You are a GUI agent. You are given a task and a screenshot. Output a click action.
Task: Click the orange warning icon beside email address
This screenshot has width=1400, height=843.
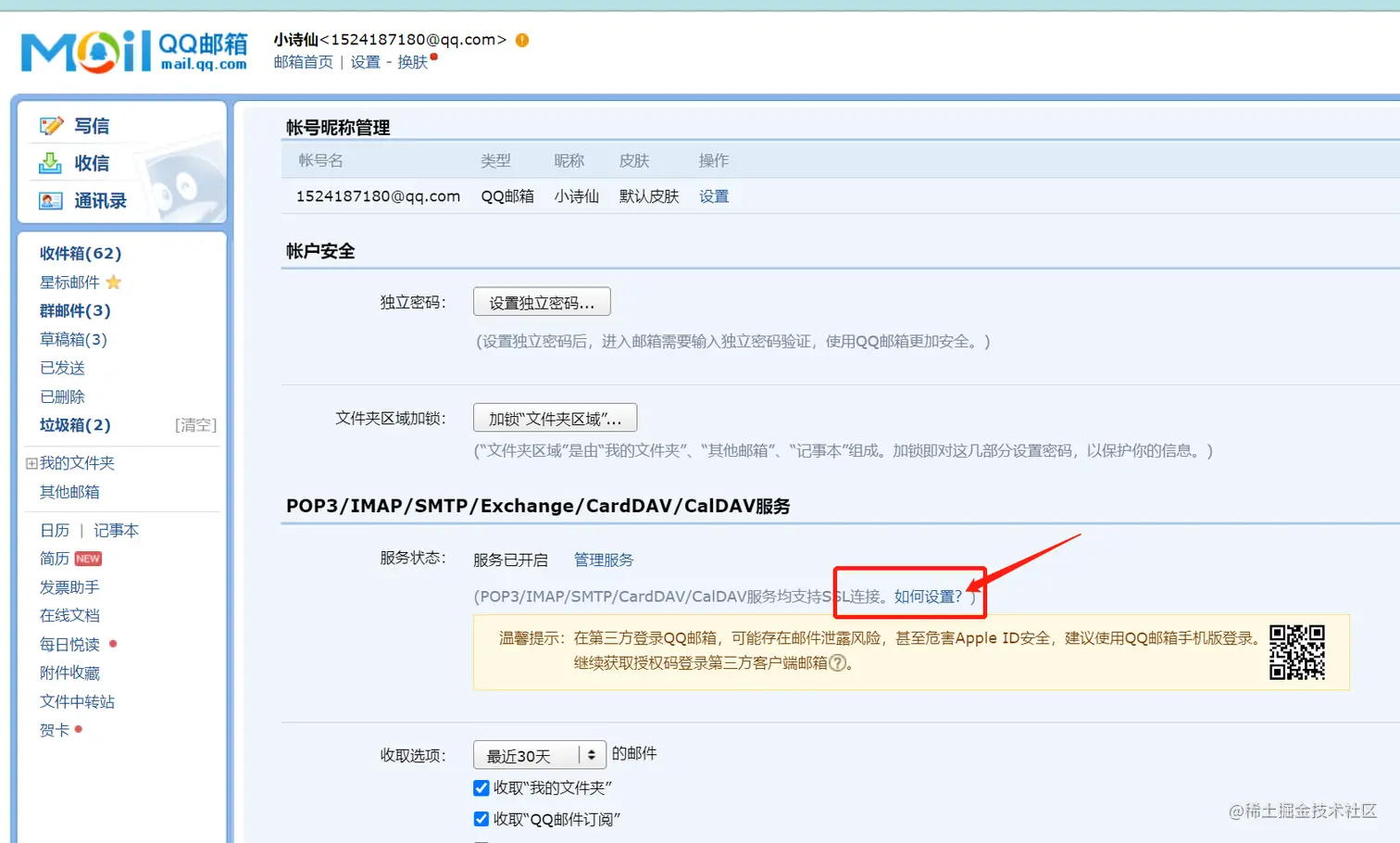pyautogui.click(x=522, y=40)
